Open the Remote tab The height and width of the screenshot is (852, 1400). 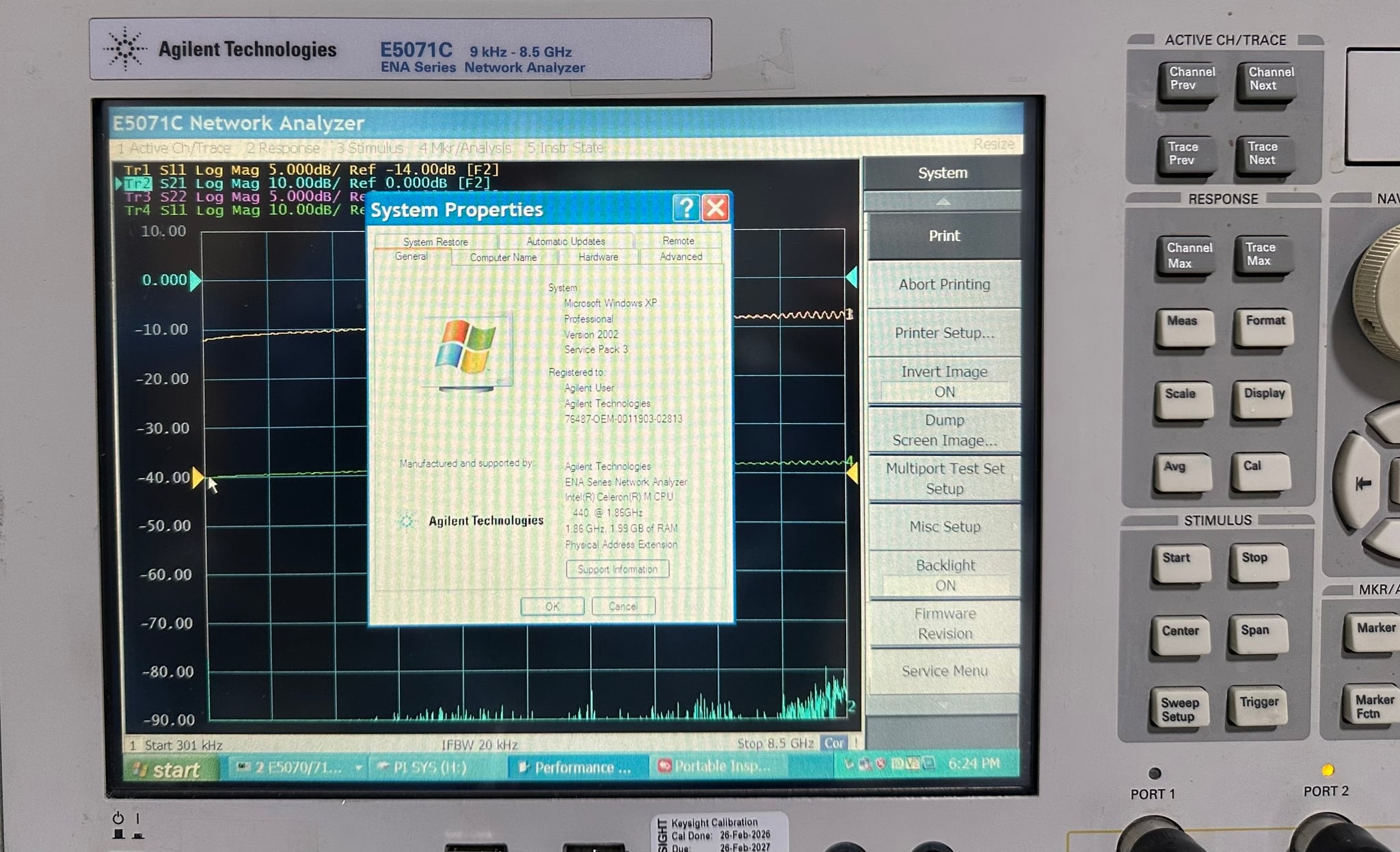[x=678, y=241]
